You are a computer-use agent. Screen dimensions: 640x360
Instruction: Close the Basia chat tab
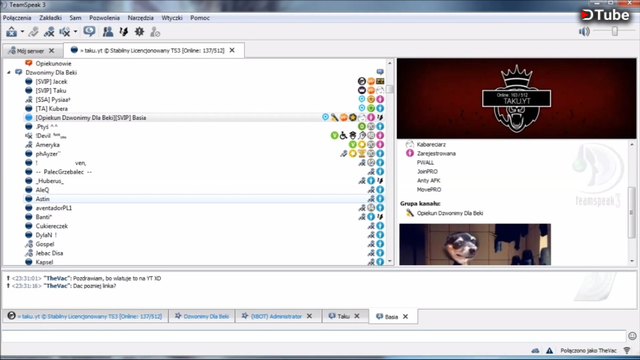point(405,316)
